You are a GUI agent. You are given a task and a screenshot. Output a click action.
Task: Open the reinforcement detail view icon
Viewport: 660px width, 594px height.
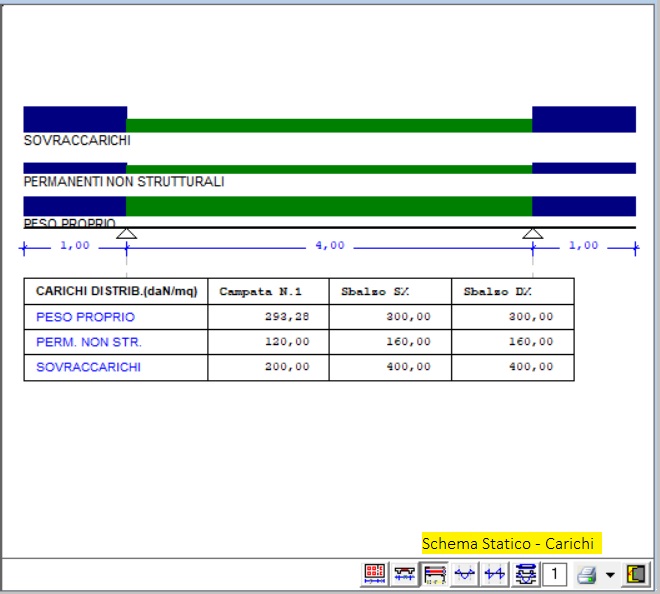(525, 574)
